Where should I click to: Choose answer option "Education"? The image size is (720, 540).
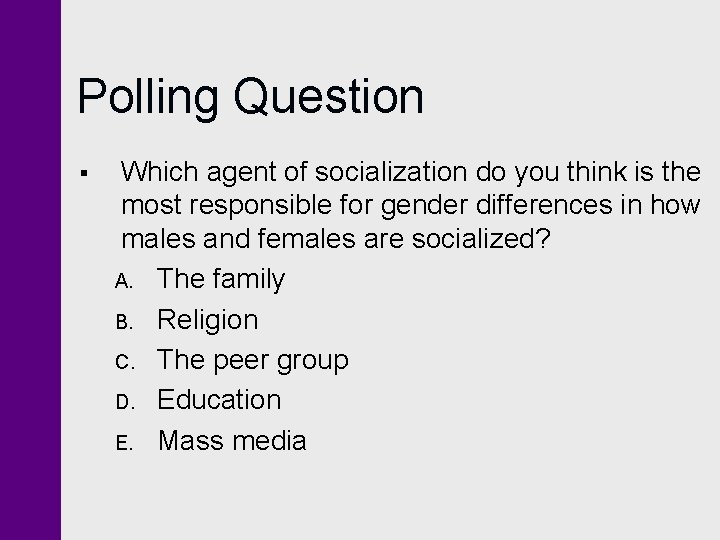(219, 399)
